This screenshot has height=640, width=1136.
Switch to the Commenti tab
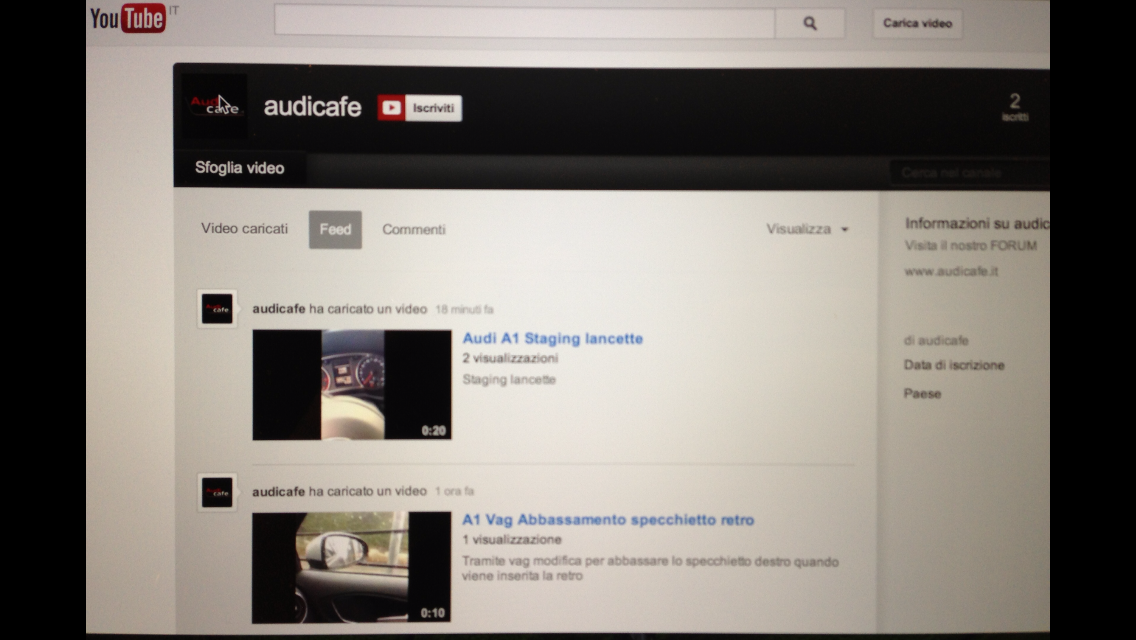pos(414,229)
